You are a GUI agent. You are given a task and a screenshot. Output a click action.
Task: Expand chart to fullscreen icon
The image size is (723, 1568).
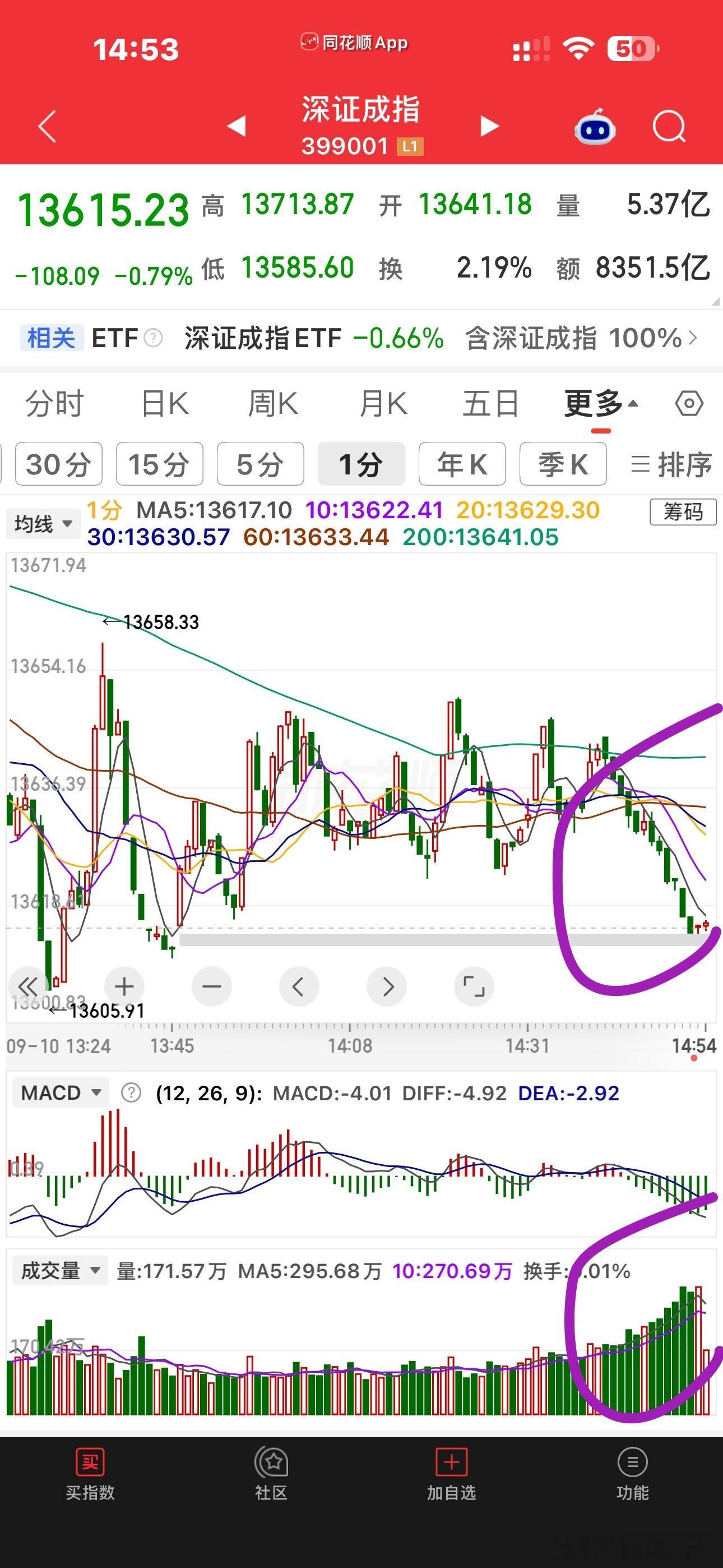[x=474, y=986]
